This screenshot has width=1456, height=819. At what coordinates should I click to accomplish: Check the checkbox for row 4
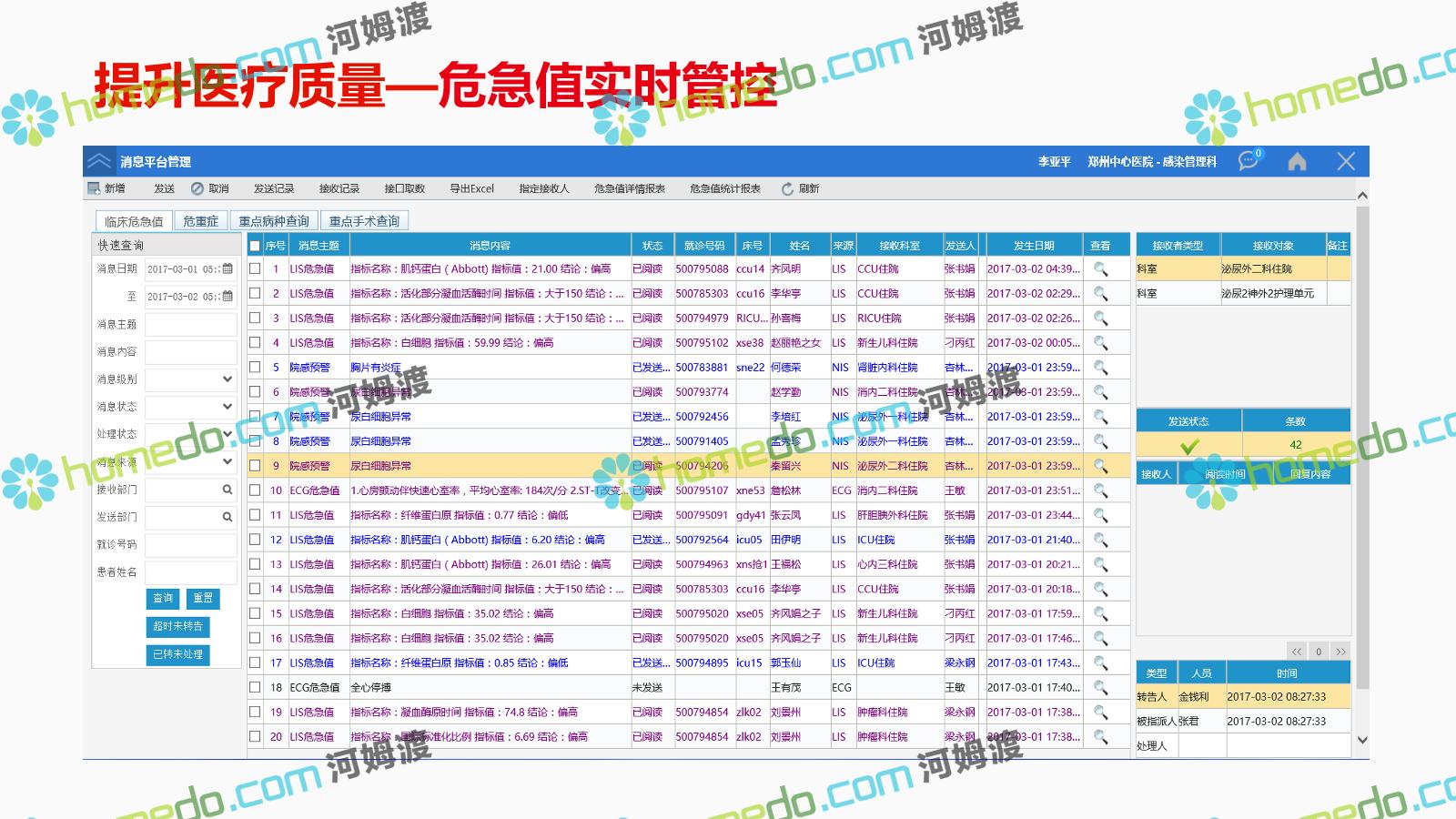click(x=256, y=343)
